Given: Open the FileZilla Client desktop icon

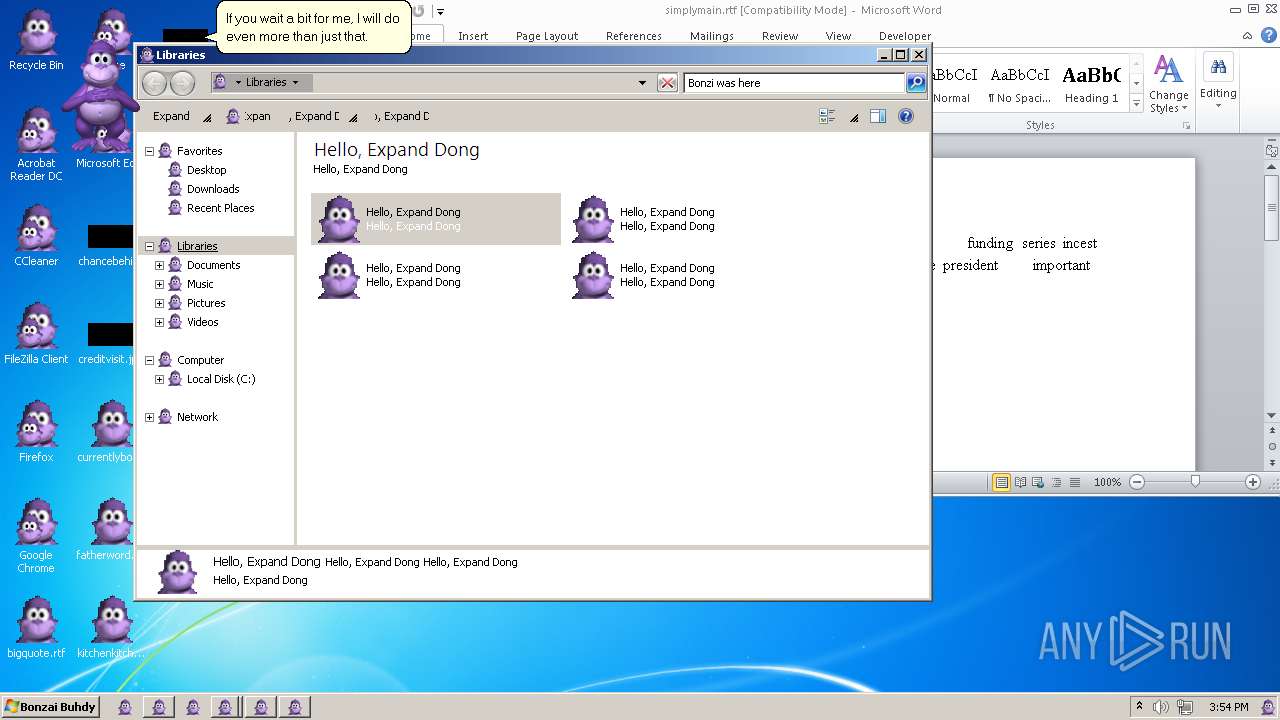Looking at the screenshot, I should click(x=36, y=335).
